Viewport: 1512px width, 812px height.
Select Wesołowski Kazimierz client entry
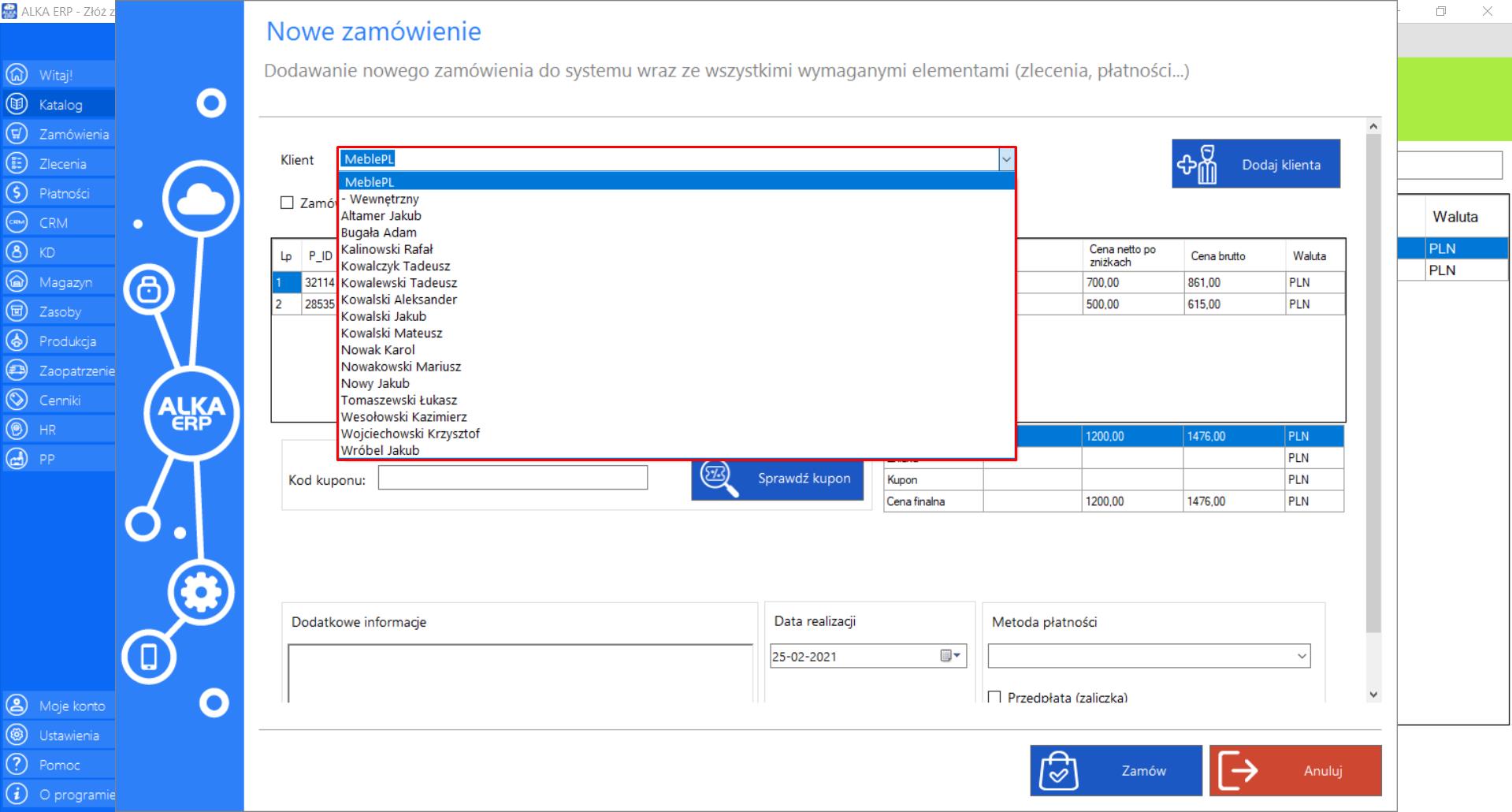(677, 416)
